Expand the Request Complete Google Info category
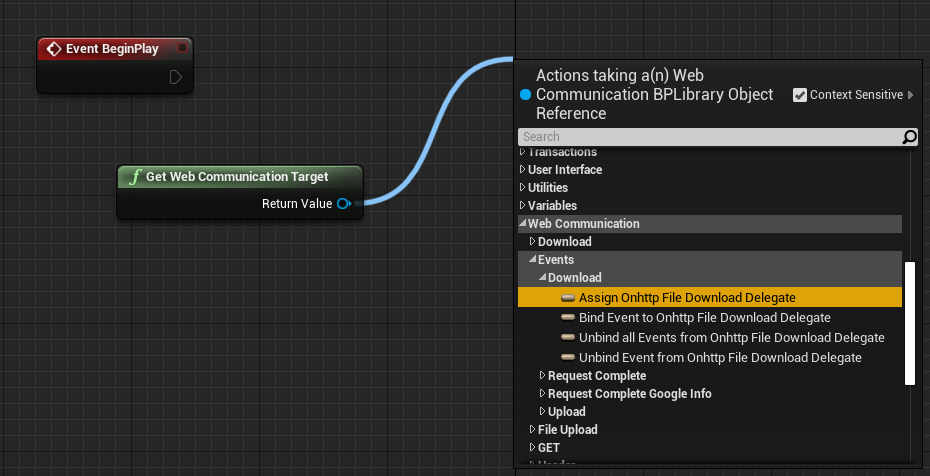 click(x=543, y=394)
